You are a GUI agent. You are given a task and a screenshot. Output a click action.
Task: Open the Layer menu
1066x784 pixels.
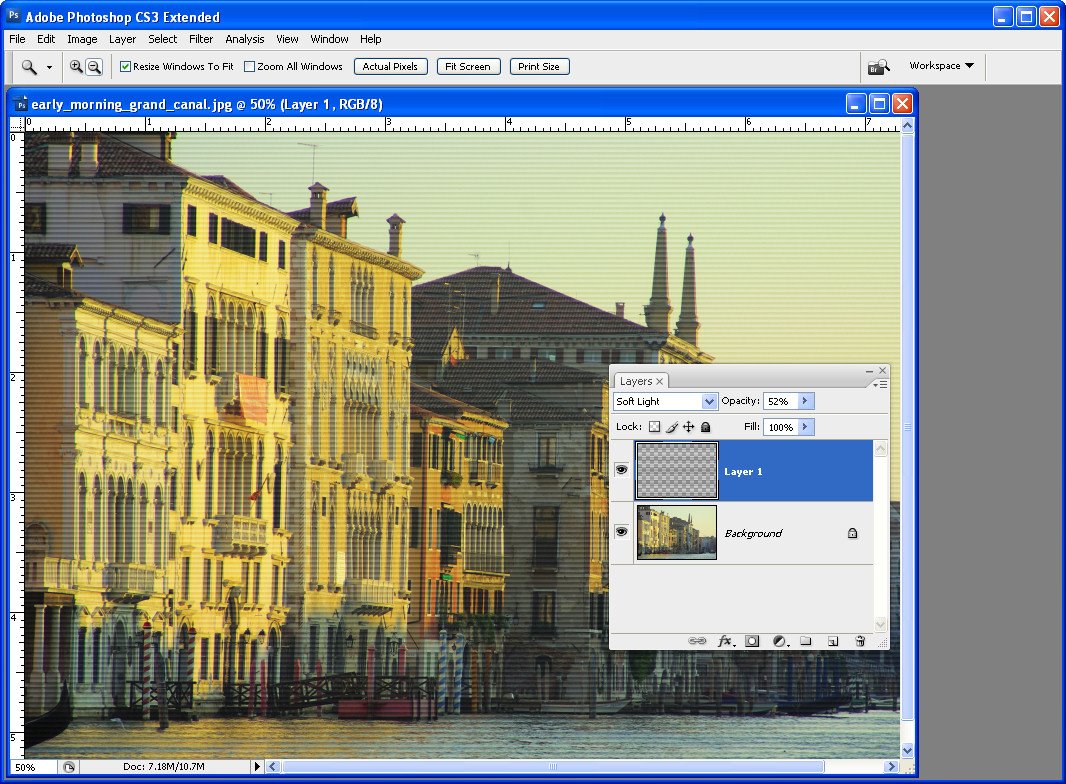pyautogui.click(x=122, y=39)
